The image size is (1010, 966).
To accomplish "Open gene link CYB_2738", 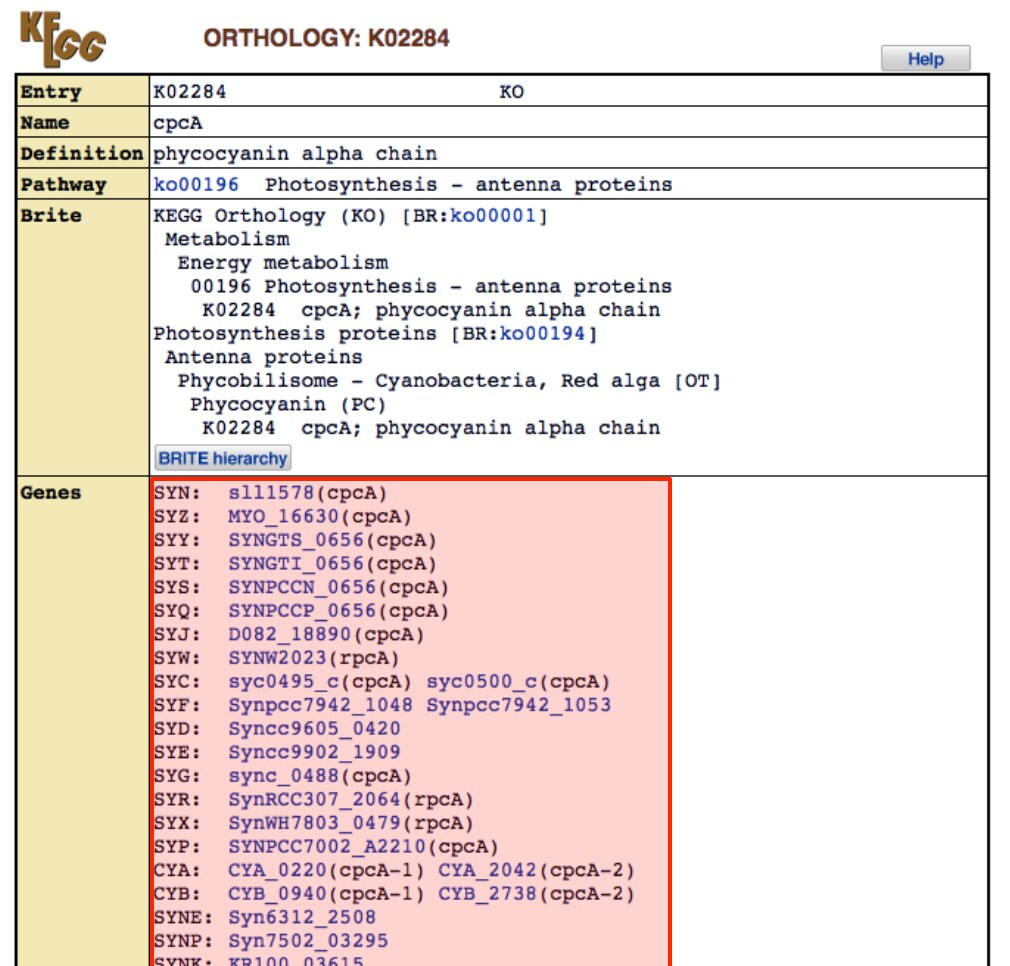I will 488,893.
